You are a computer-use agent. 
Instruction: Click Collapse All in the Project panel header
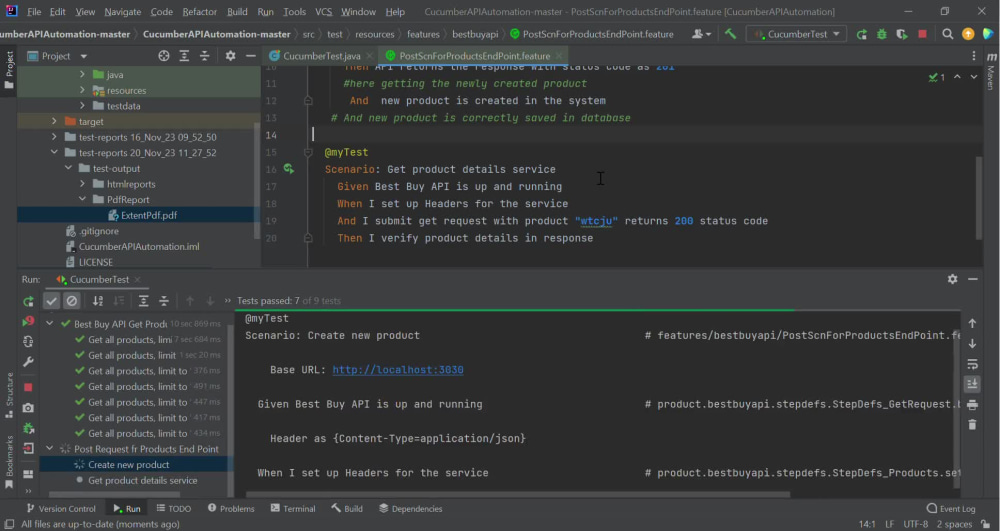pyautogui.click(x=205, y=56)
